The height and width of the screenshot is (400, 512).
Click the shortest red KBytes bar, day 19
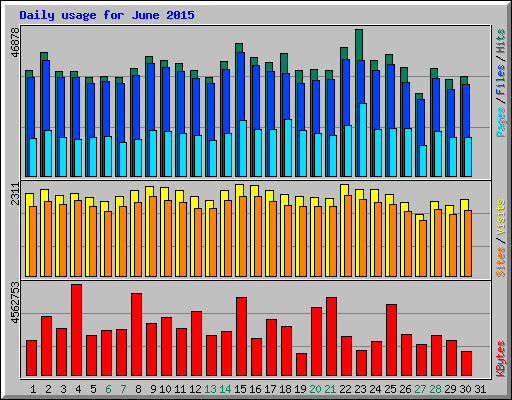point(301,365)
